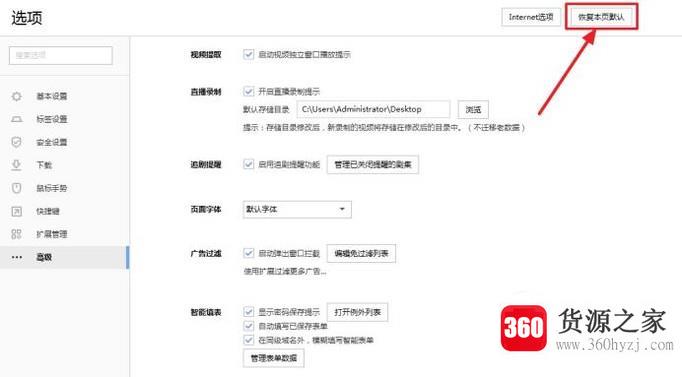Image resolution: width=682 pixels, height=377 pixels.
Task: Toggle 模糊填写智能表单 checkbox
Action: (x=248, y=340)
